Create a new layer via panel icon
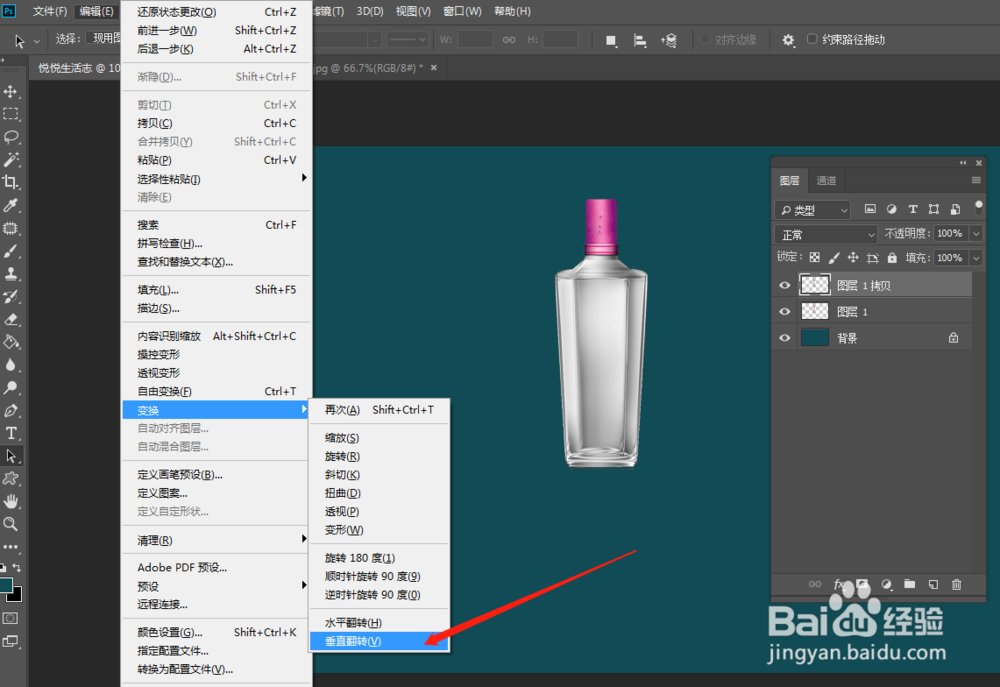 [933, 584]
